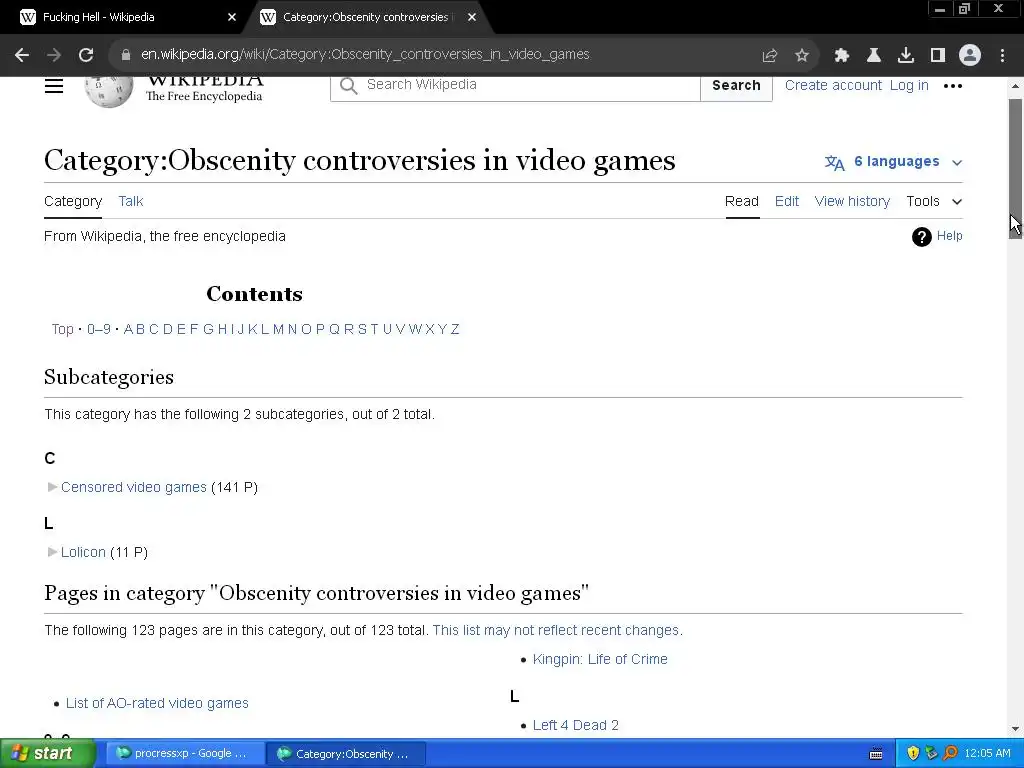Click the keyboard icon in the system tray

coord(876,754)
